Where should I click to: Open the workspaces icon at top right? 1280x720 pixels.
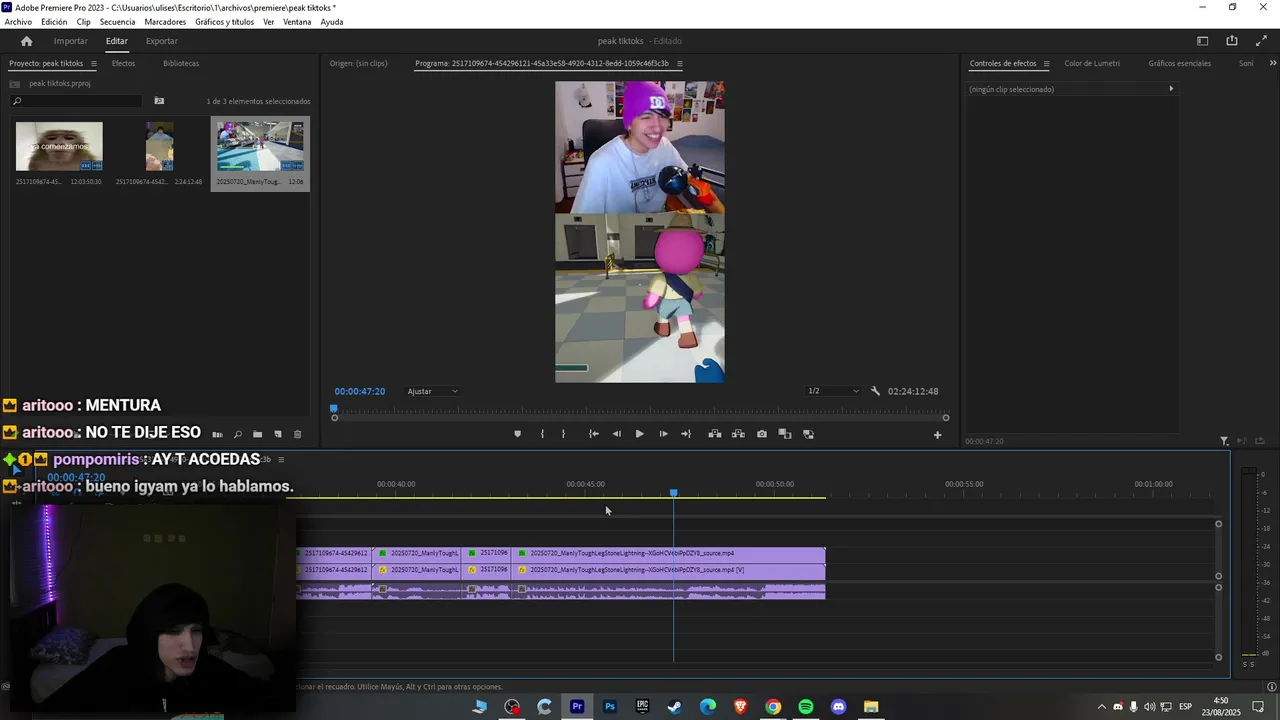(x=1203, y=41)
